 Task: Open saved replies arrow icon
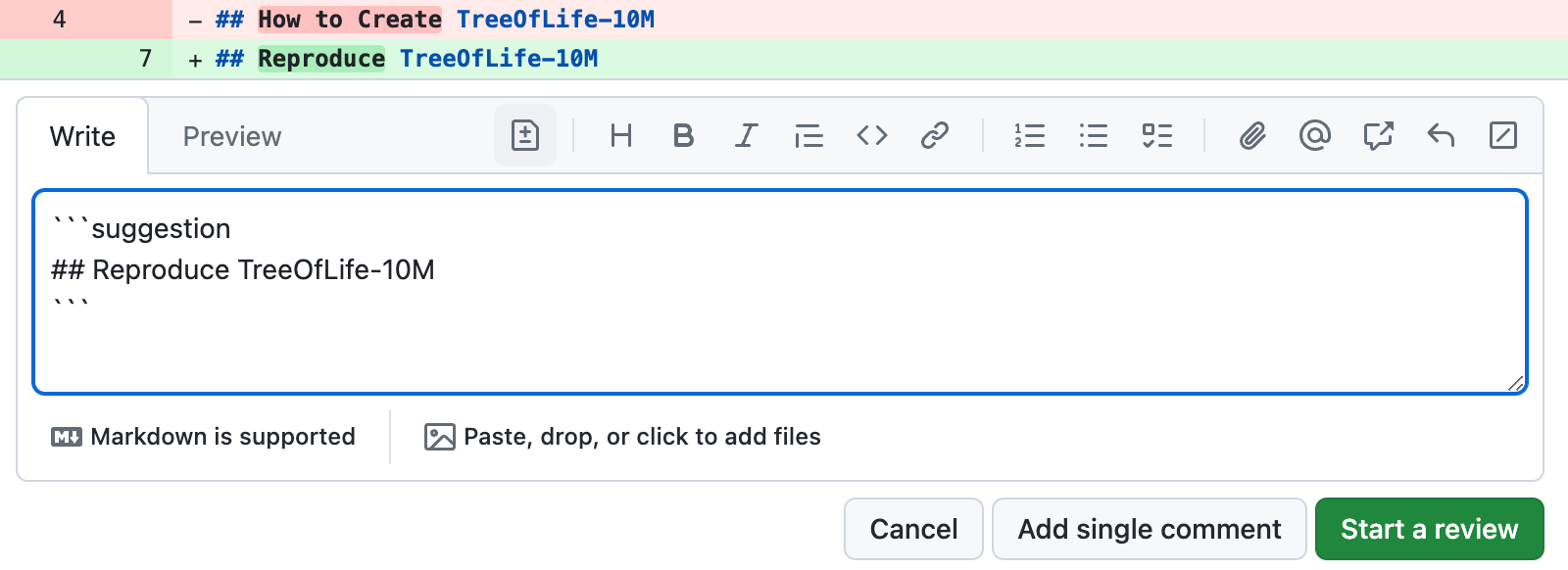pyautogui.click(x=1441, y=135)
